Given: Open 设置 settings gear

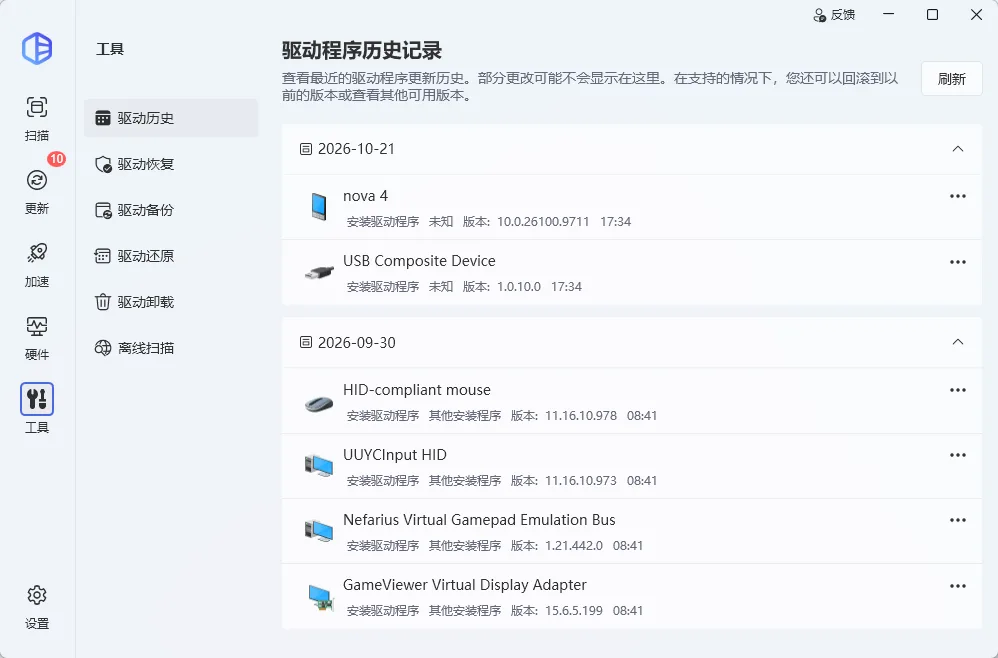Looking at the screenshot, I should 37,607.
